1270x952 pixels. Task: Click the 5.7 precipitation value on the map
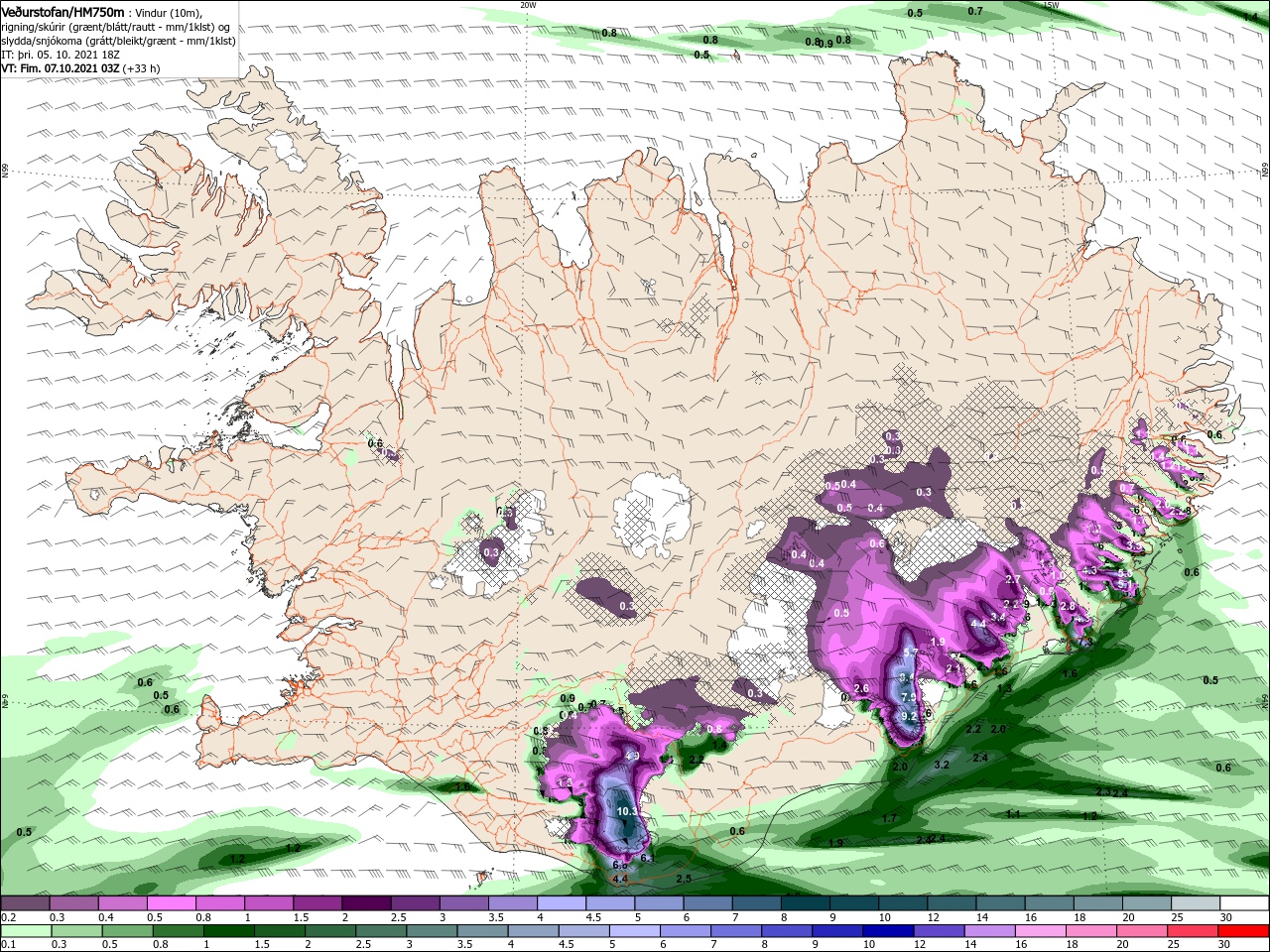click(x=911, y=653)
